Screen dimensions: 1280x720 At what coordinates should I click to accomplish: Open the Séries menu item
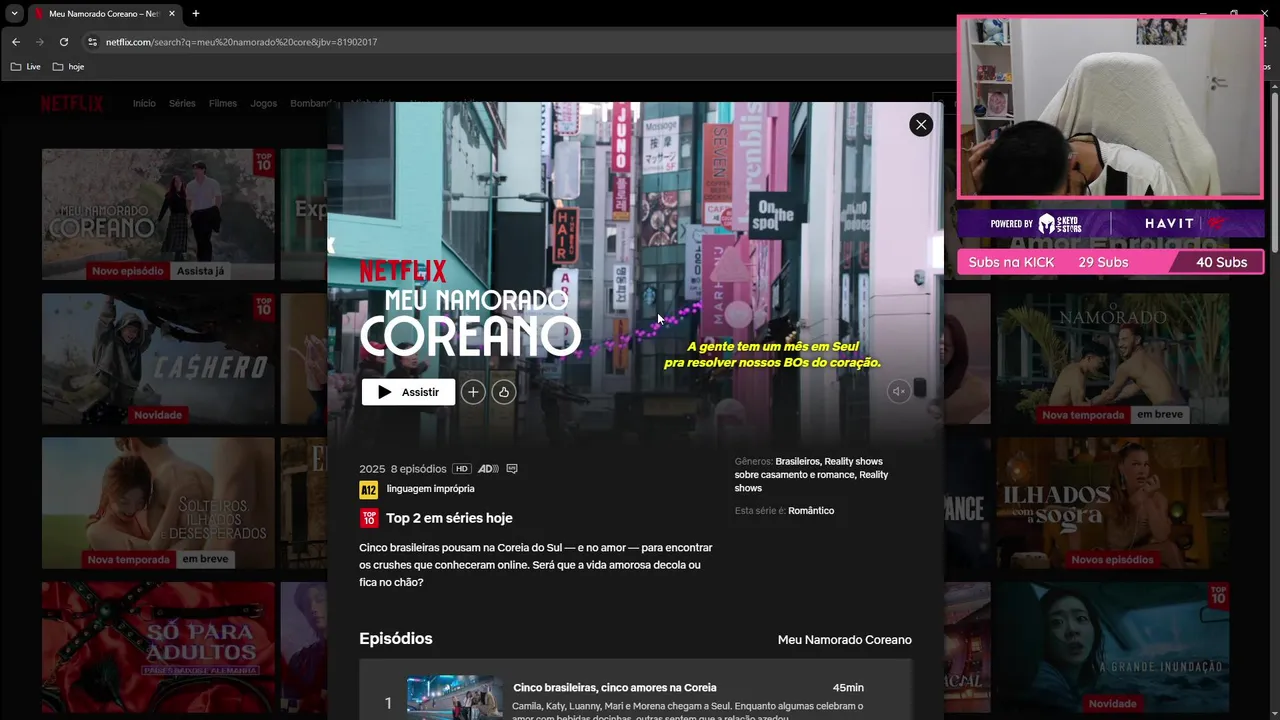(x=182, y=104)
